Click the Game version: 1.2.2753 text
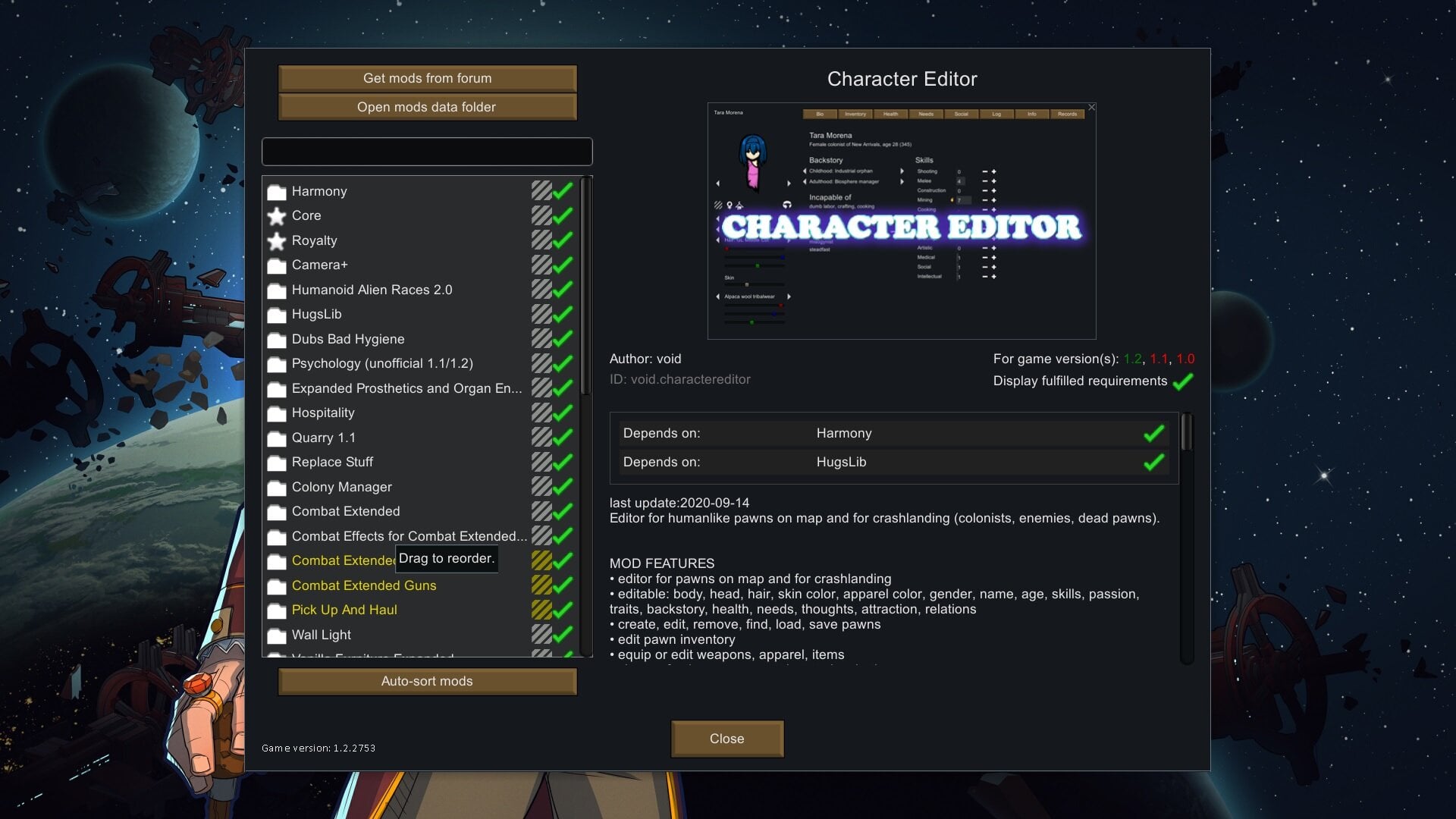This screenshot has height=819, width=1456. coord(318,748)
